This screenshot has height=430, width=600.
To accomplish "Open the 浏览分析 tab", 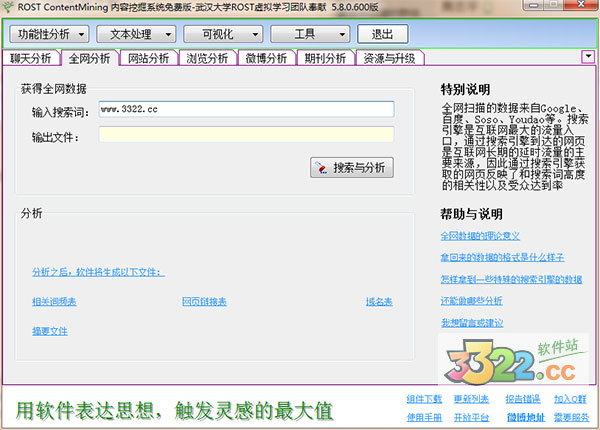I will tap(207, 58).
